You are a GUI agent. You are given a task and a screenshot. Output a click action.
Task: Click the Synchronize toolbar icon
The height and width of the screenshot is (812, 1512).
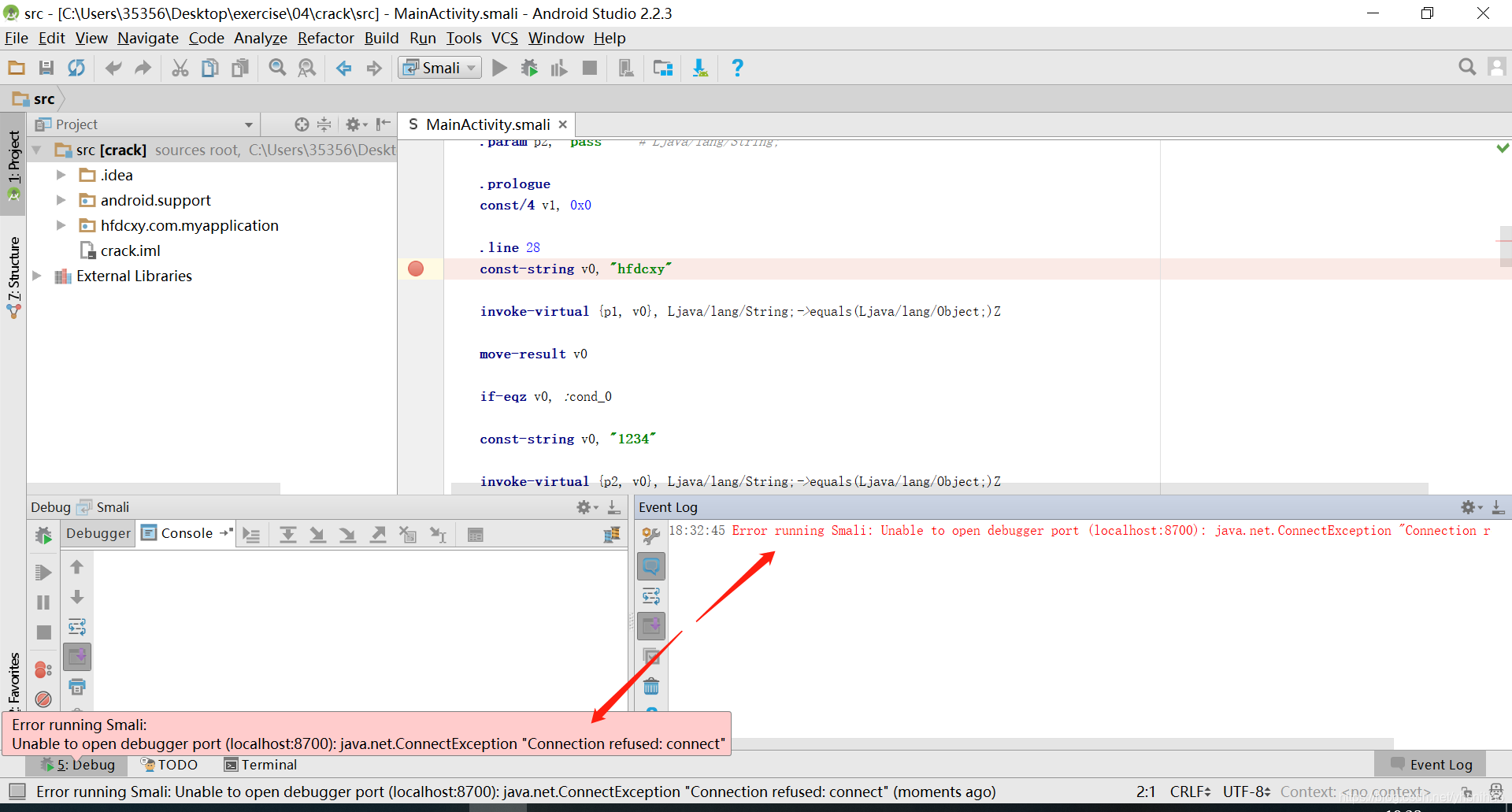(x=76, y=69)
